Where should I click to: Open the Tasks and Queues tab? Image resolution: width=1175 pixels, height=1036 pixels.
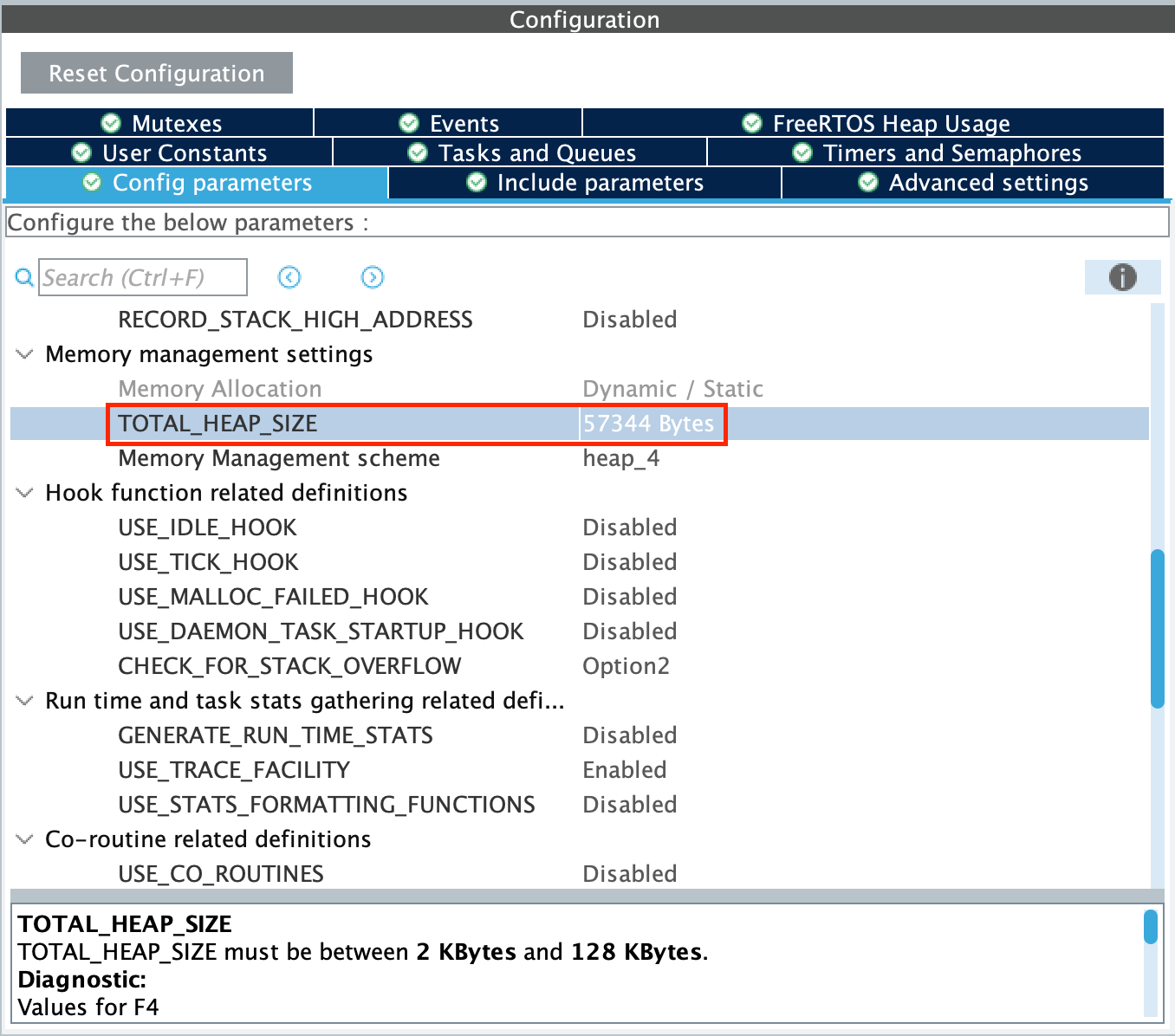coord(520,152)
